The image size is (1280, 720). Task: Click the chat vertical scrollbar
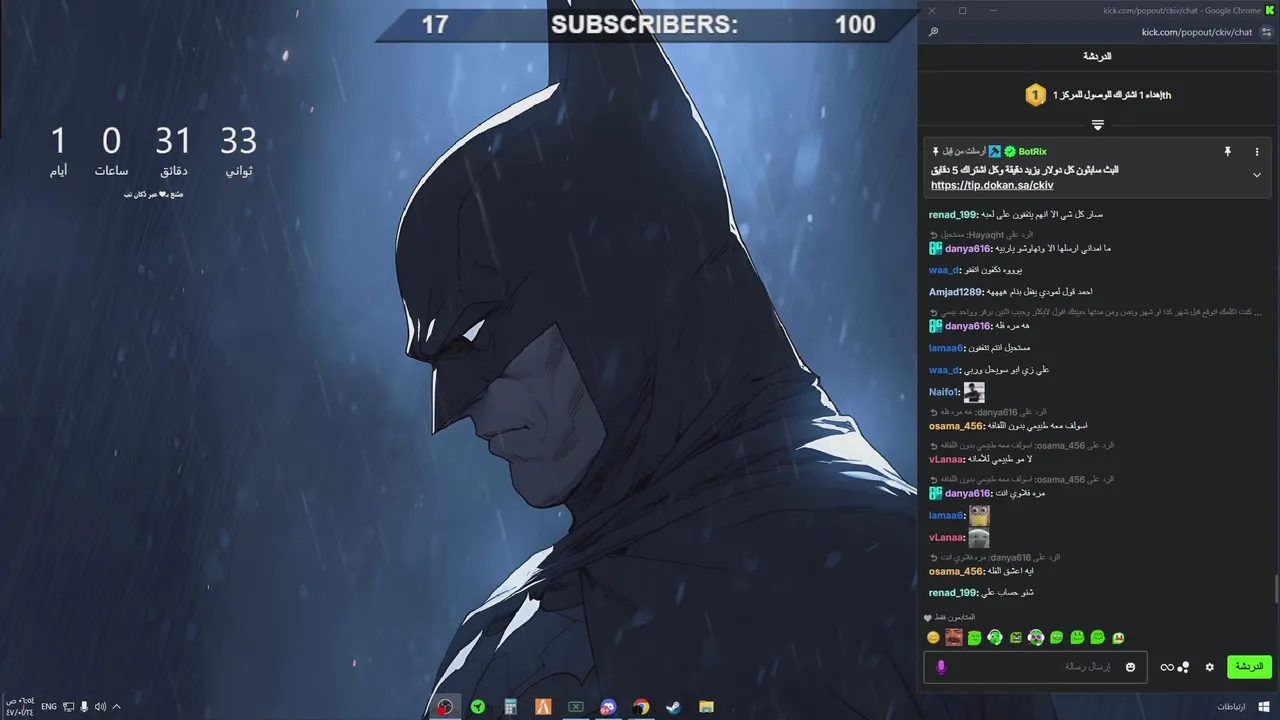(1276, 590)
